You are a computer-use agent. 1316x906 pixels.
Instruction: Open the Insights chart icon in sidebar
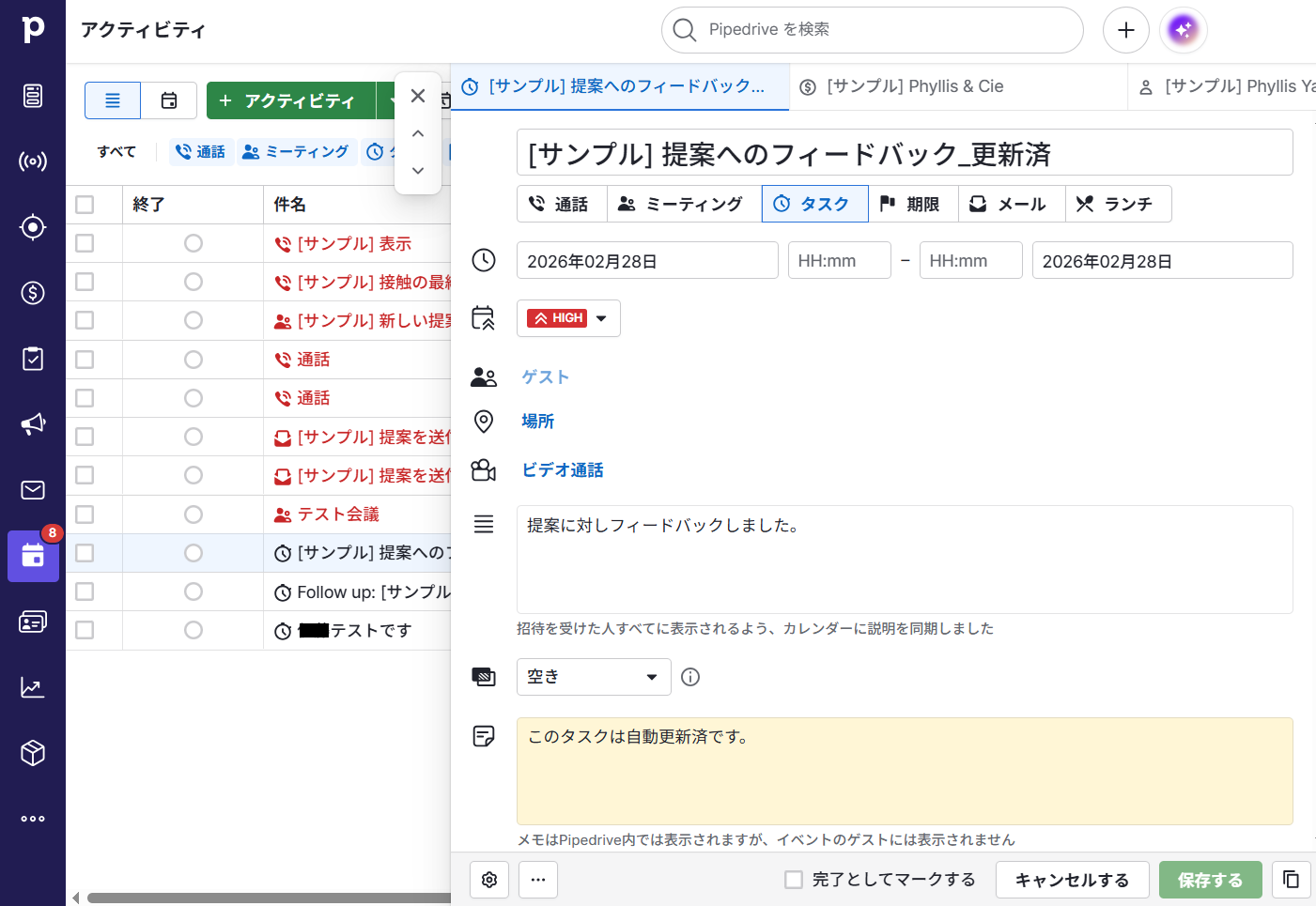click(33, 687)
